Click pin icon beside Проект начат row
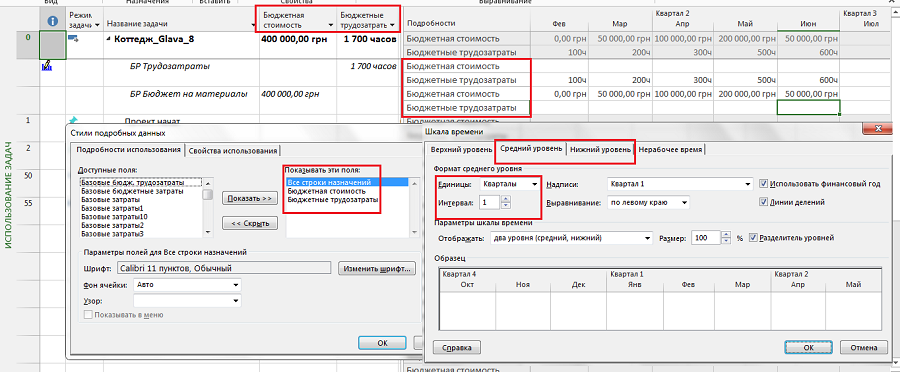 pos(73,120)
